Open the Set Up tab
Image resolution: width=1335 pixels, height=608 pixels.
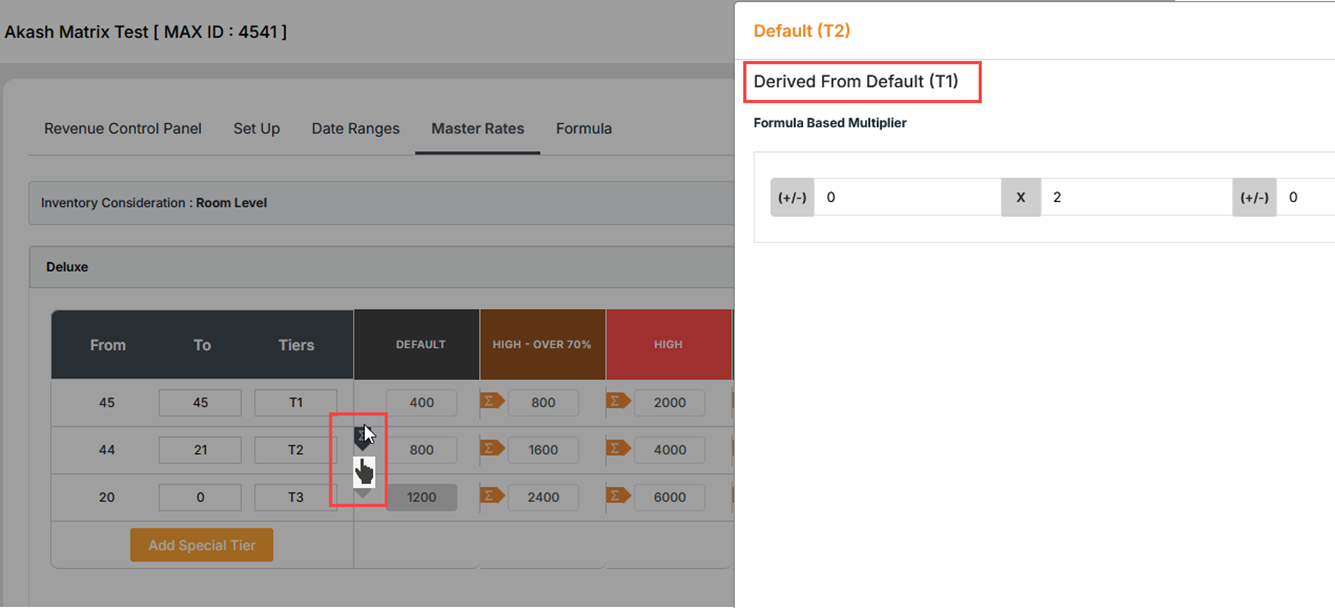pos(257,129)
